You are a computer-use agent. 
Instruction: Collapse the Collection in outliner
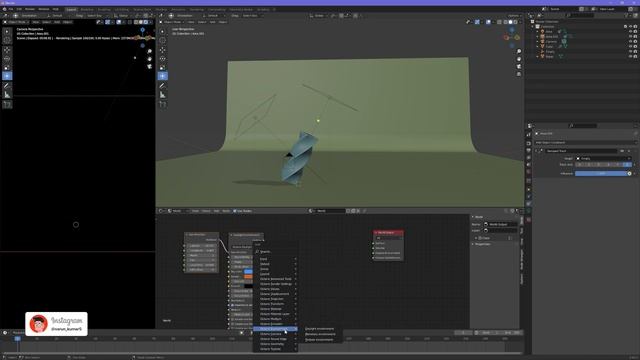click(x=533, y=27)
